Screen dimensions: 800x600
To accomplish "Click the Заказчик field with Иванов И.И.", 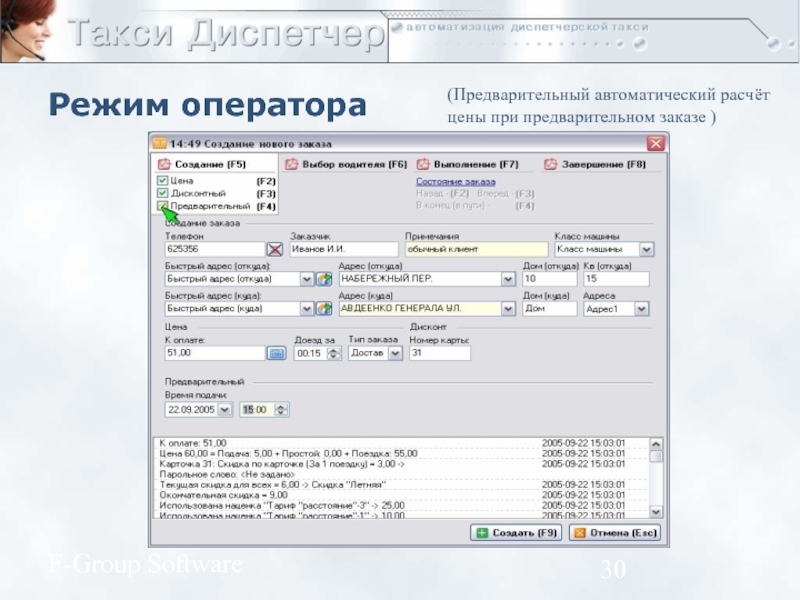I will click(344, 249).
